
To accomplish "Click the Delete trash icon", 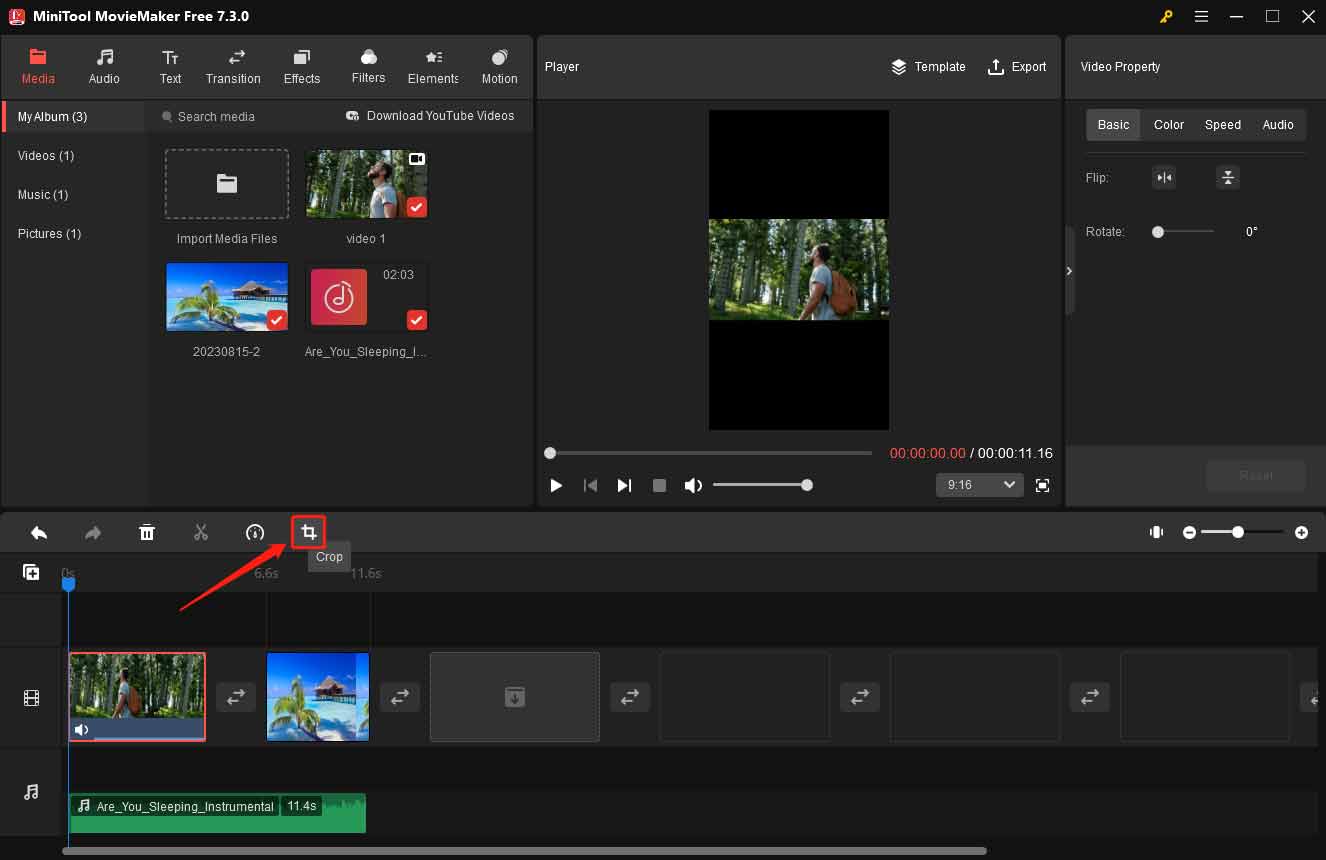I will click(x=147, y=533).
